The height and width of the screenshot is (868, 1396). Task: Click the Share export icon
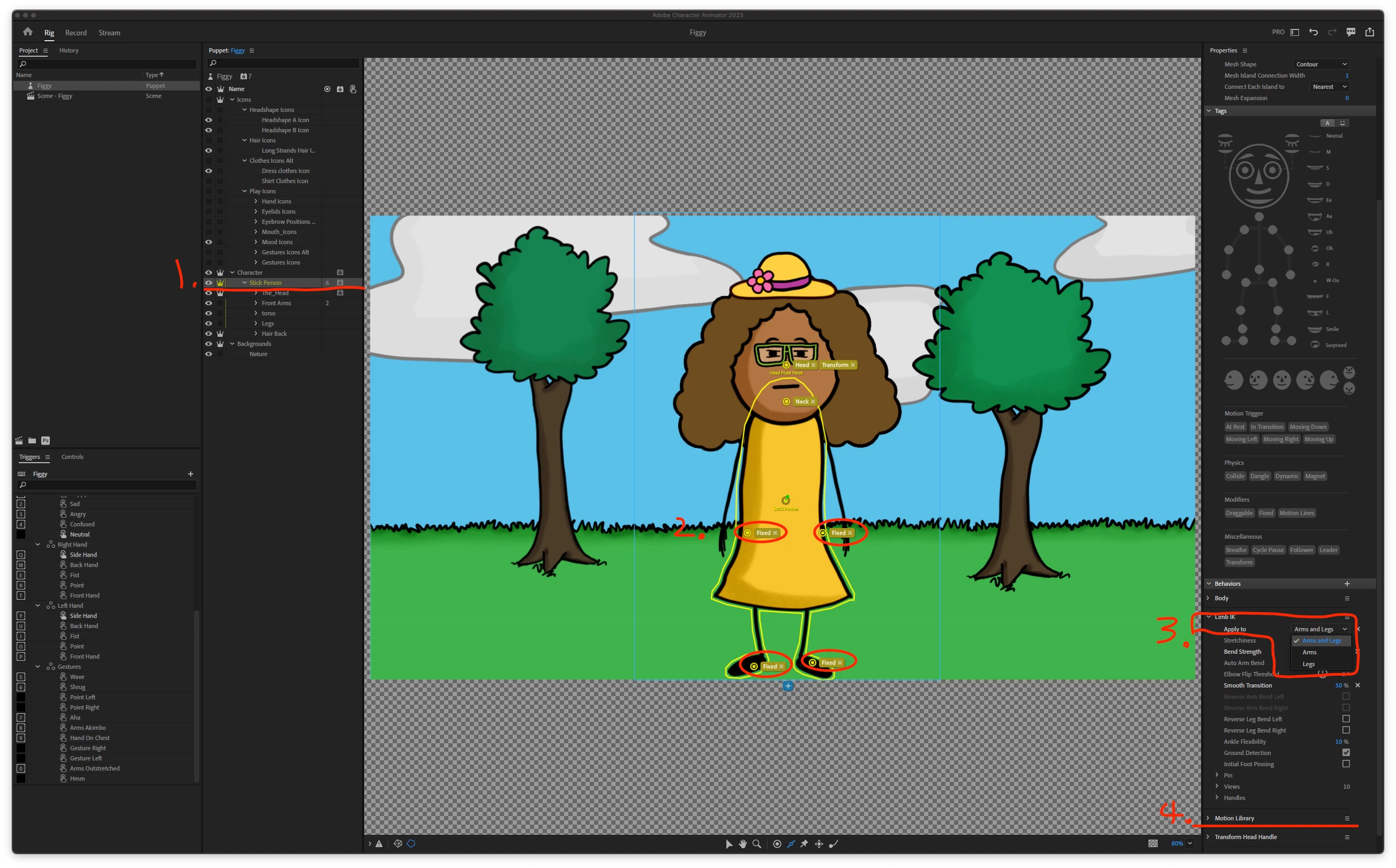click(x=1370, y=32)
